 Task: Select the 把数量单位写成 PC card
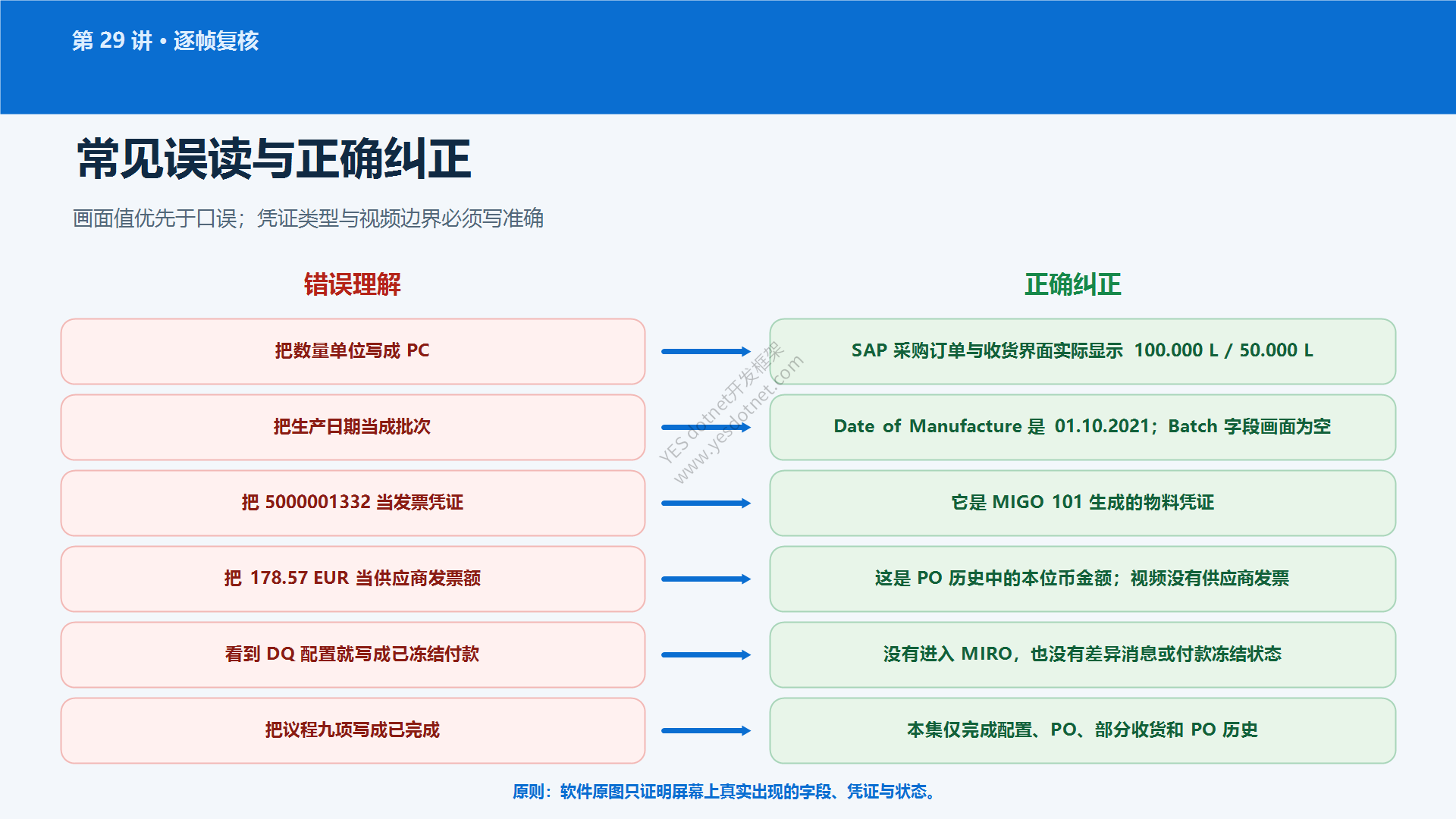click(353, 351)
